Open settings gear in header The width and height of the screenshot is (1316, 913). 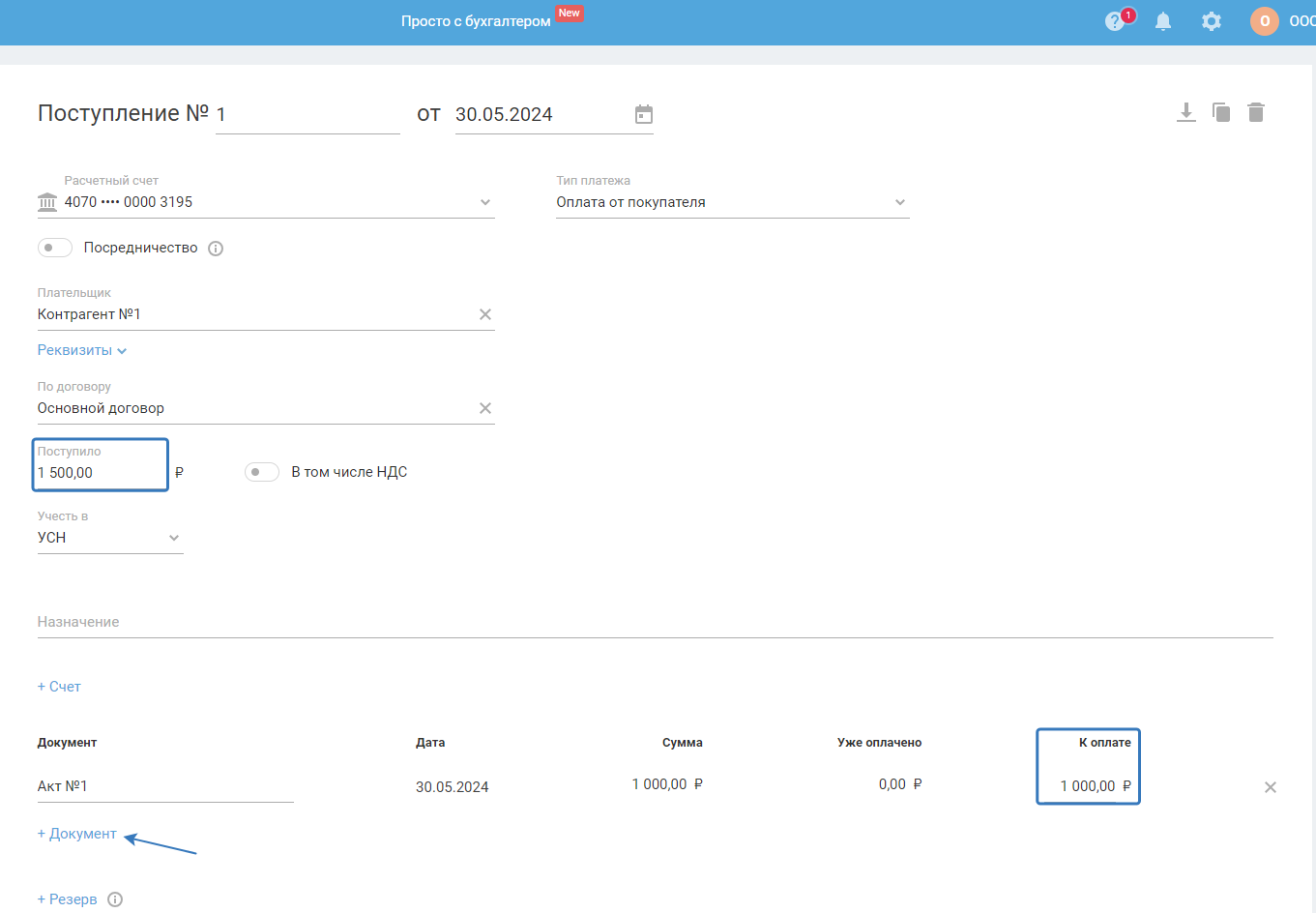tap(1211, 21)
